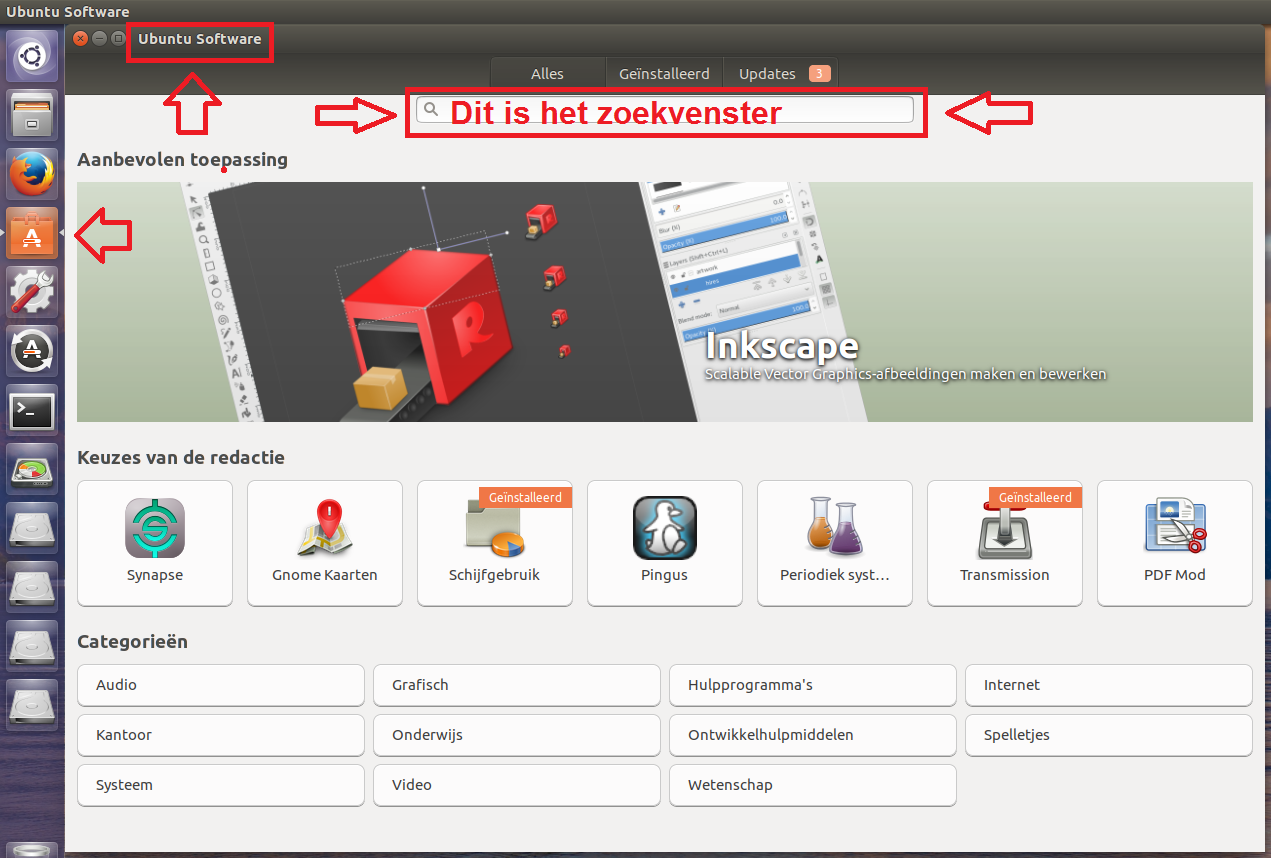Open the Wetenschap category

click(813, 785)
